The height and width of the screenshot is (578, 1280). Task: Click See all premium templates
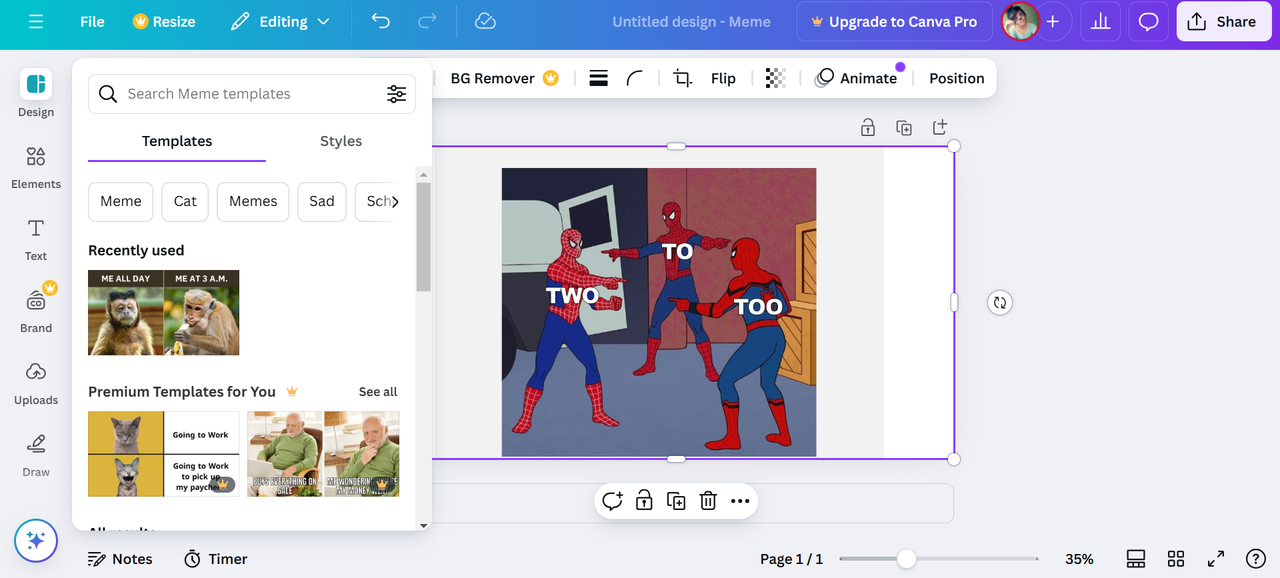click(378, 392)
